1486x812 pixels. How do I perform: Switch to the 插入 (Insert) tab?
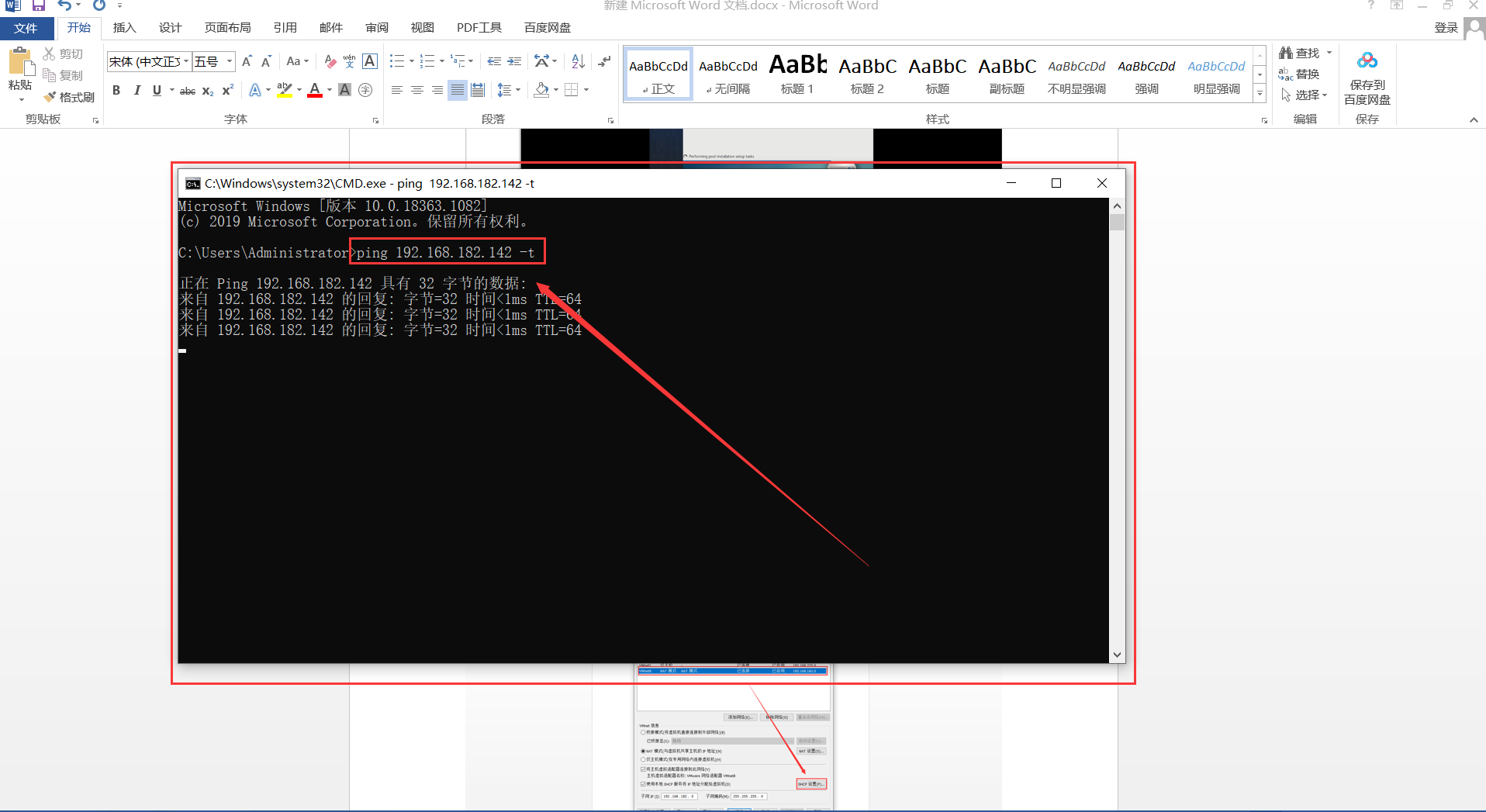[124, 28]
